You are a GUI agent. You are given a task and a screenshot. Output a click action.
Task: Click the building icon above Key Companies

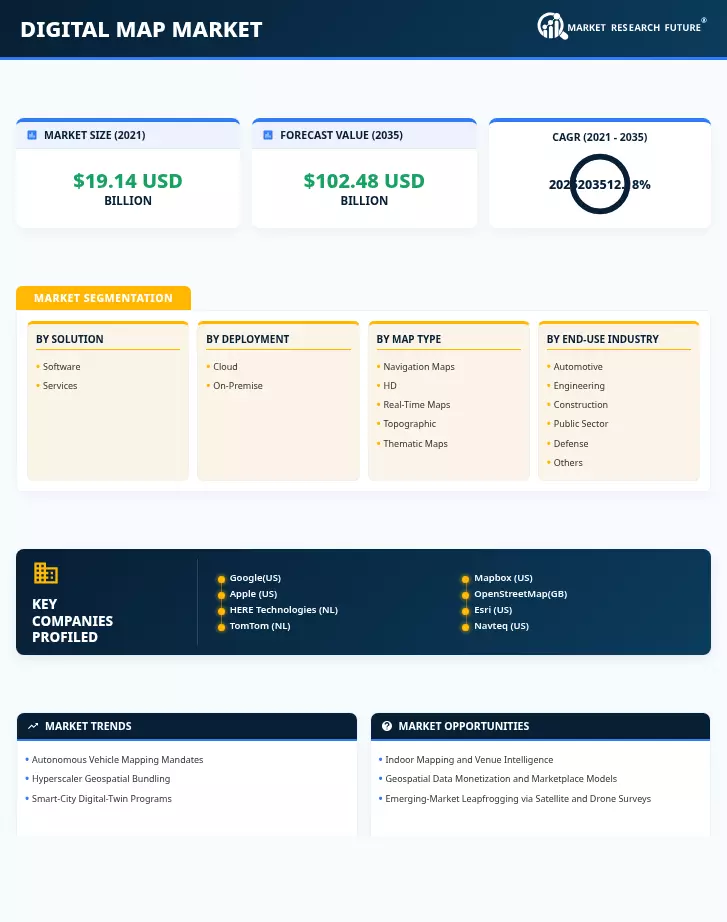tap(46, 573)
